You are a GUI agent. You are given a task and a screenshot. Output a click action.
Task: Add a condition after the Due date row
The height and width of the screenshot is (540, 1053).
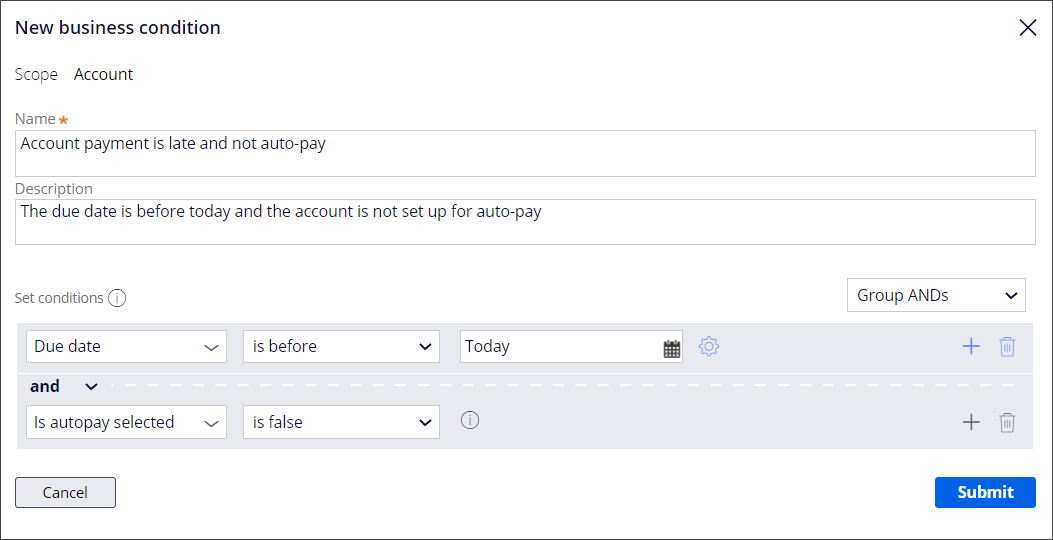[x=970, y=347]
